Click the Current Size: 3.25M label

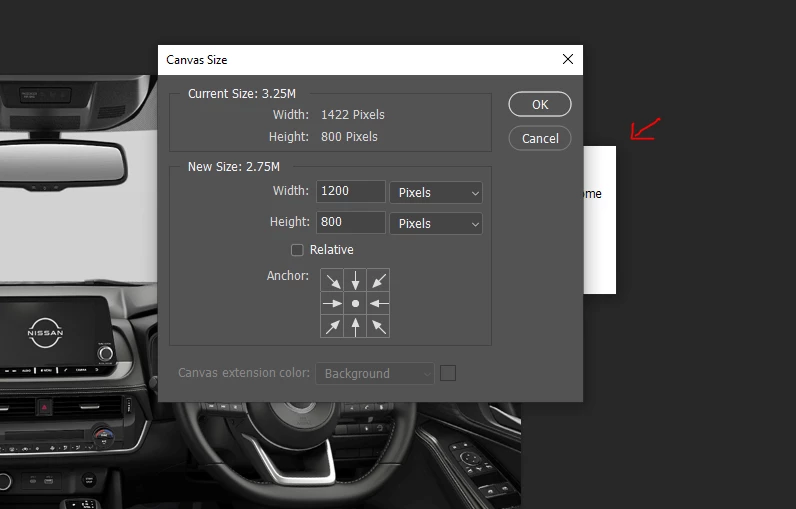242,93
